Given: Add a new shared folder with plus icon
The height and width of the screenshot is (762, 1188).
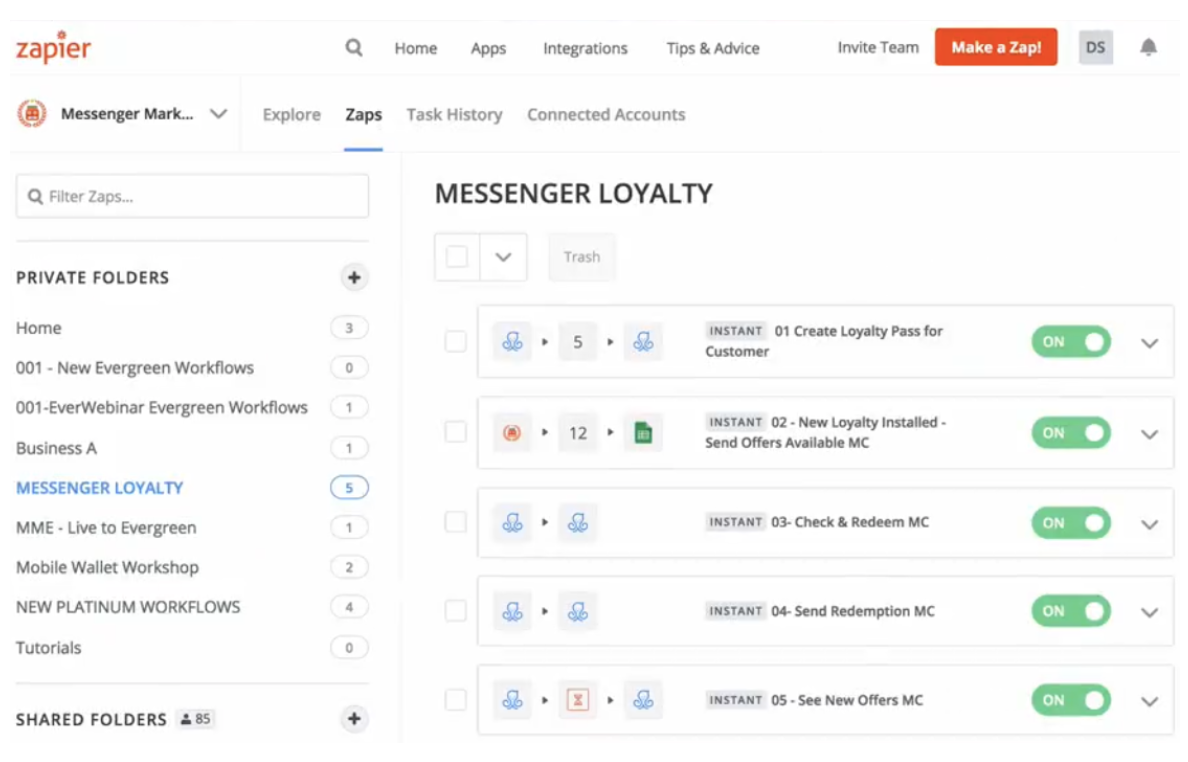Looking at the screenshot, I should pyautogui.click(x=354, y=719).
